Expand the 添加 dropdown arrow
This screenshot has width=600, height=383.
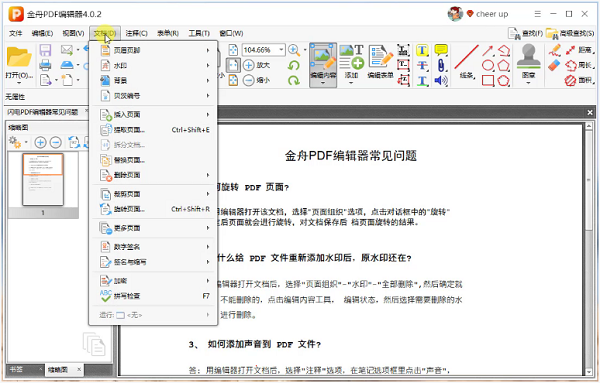[351, 83]
